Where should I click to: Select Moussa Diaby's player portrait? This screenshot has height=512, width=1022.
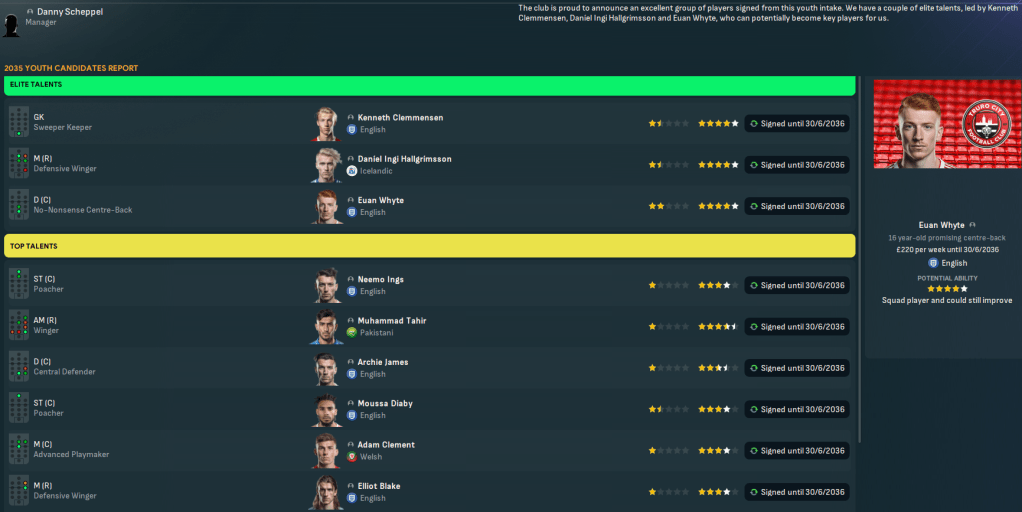326,409
